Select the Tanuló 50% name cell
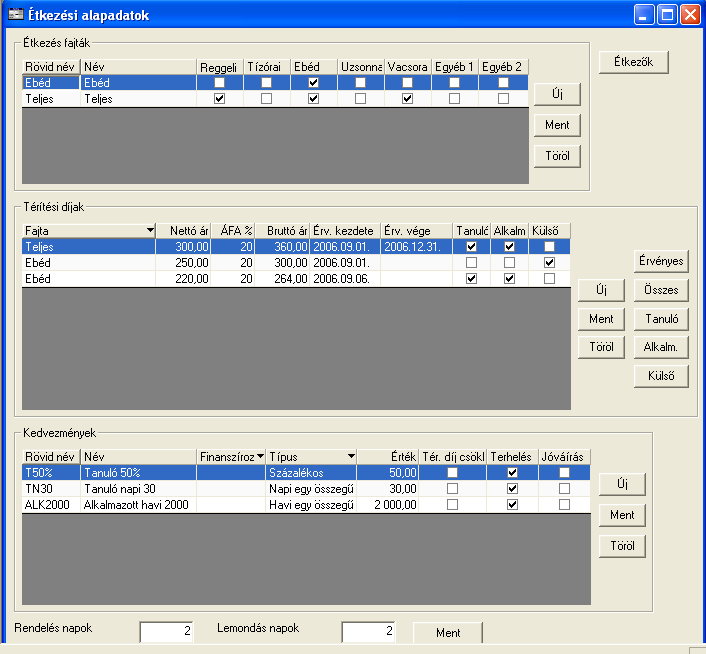This screenshot has height=654, width=706. pyautogui.click(x=139, y=473)
